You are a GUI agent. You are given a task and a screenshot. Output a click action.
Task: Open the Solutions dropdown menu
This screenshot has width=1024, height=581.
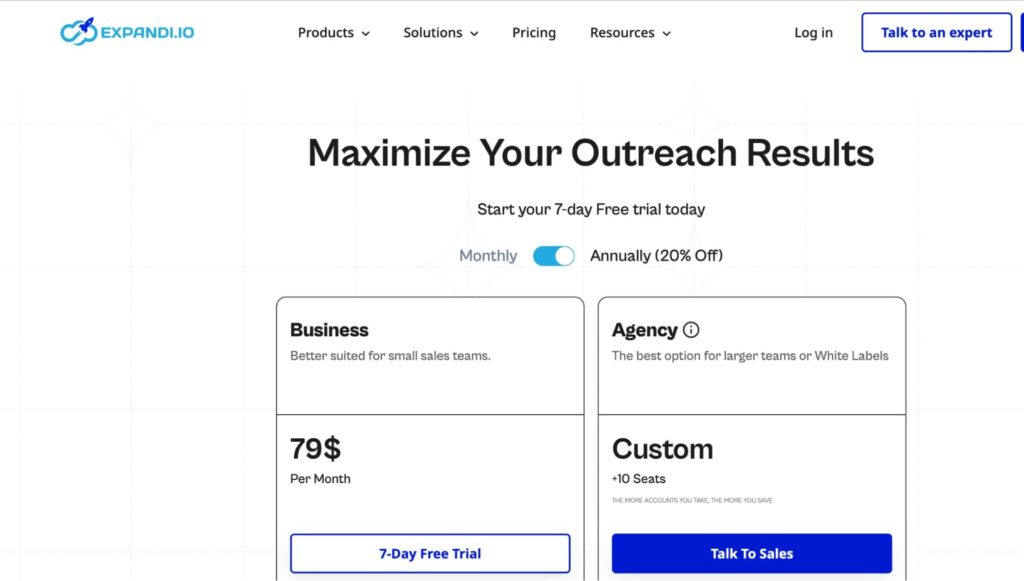tap(440, 33)
